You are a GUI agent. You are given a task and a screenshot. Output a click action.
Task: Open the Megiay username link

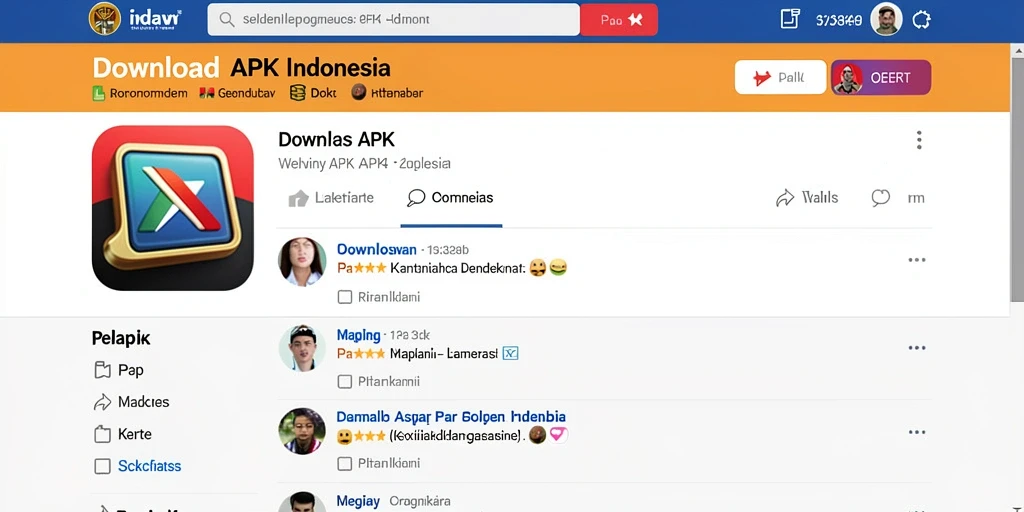tap(359, 502)
